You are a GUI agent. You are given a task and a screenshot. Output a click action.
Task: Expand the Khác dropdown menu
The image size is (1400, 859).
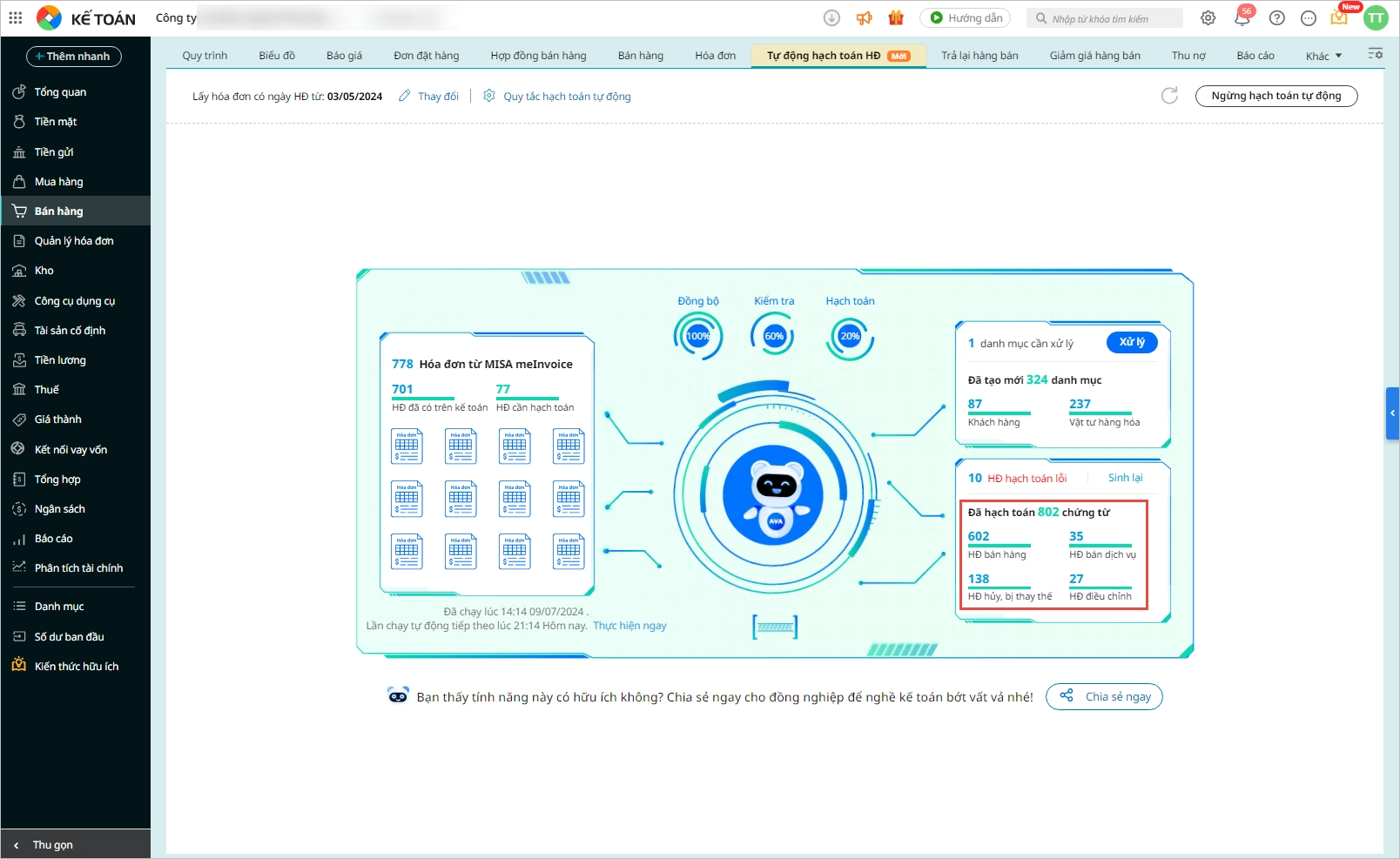tap(1323, 56)
